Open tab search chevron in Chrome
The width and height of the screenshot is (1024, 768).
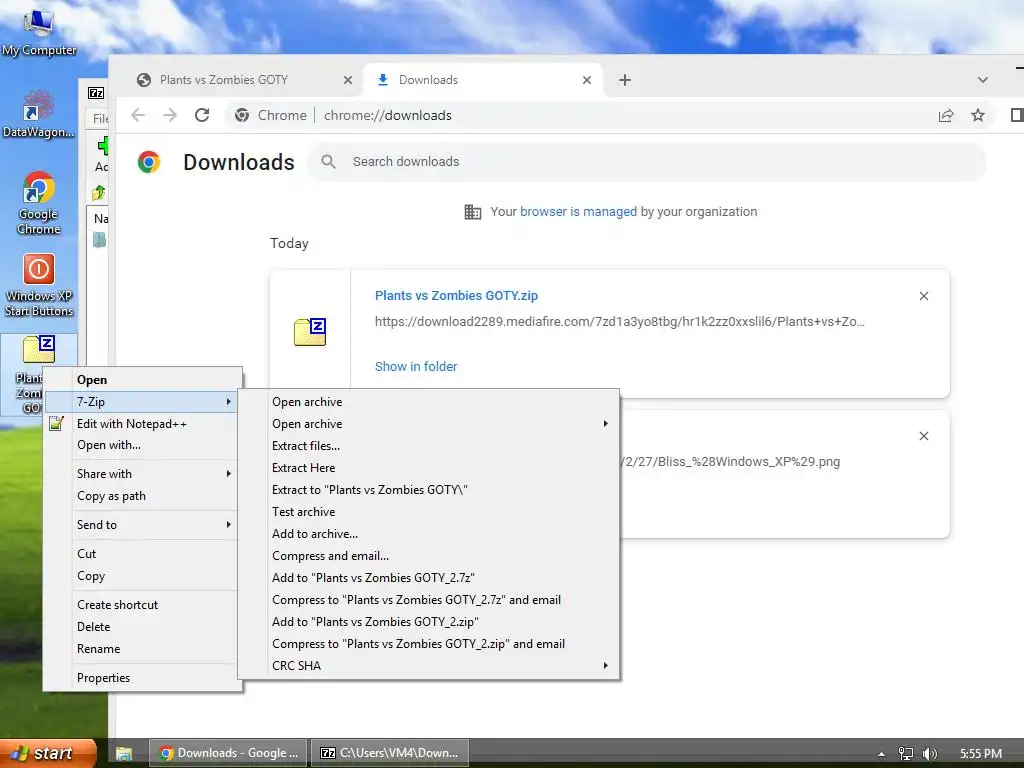982,80
